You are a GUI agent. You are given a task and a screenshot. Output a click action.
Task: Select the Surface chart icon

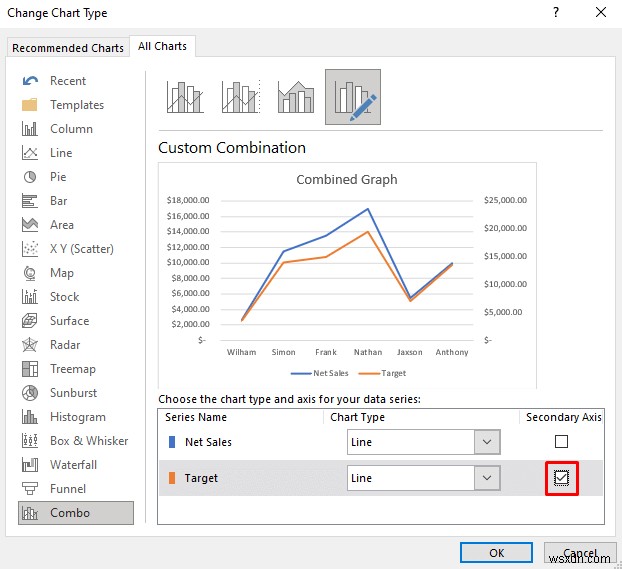(x=30, y=321)
